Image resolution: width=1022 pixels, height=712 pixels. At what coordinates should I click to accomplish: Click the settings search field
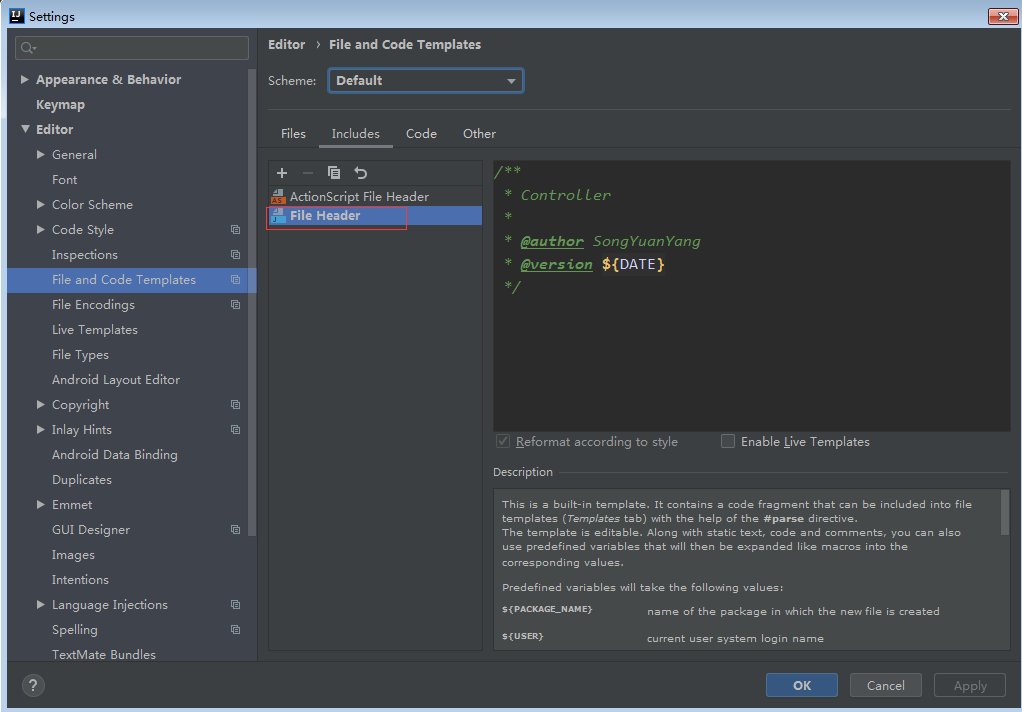click(x=140, y=48)
